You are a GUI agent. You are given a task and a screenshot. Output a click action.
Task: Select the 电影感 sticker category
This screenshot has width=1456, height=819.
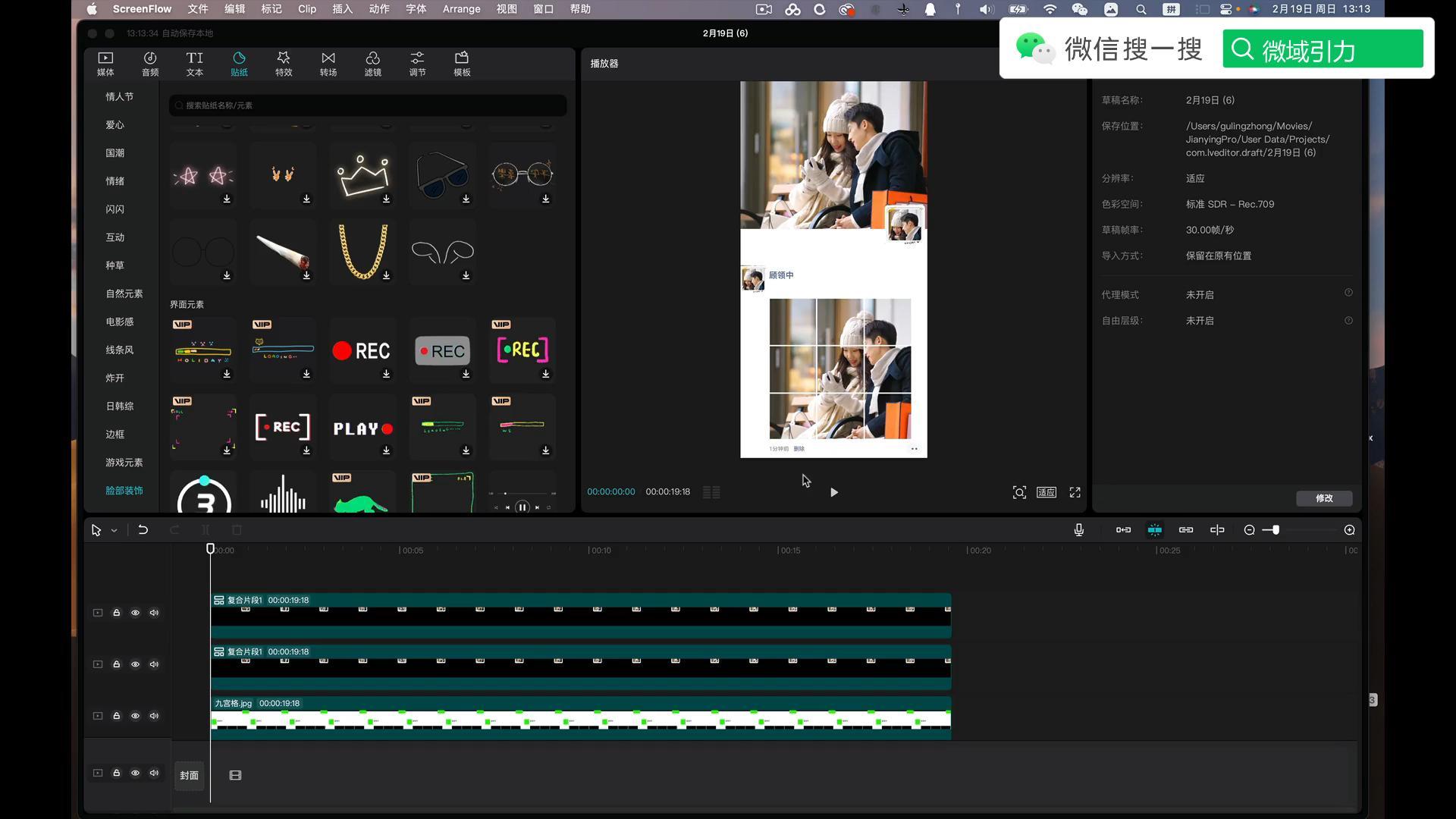click(x=119, y=322)
